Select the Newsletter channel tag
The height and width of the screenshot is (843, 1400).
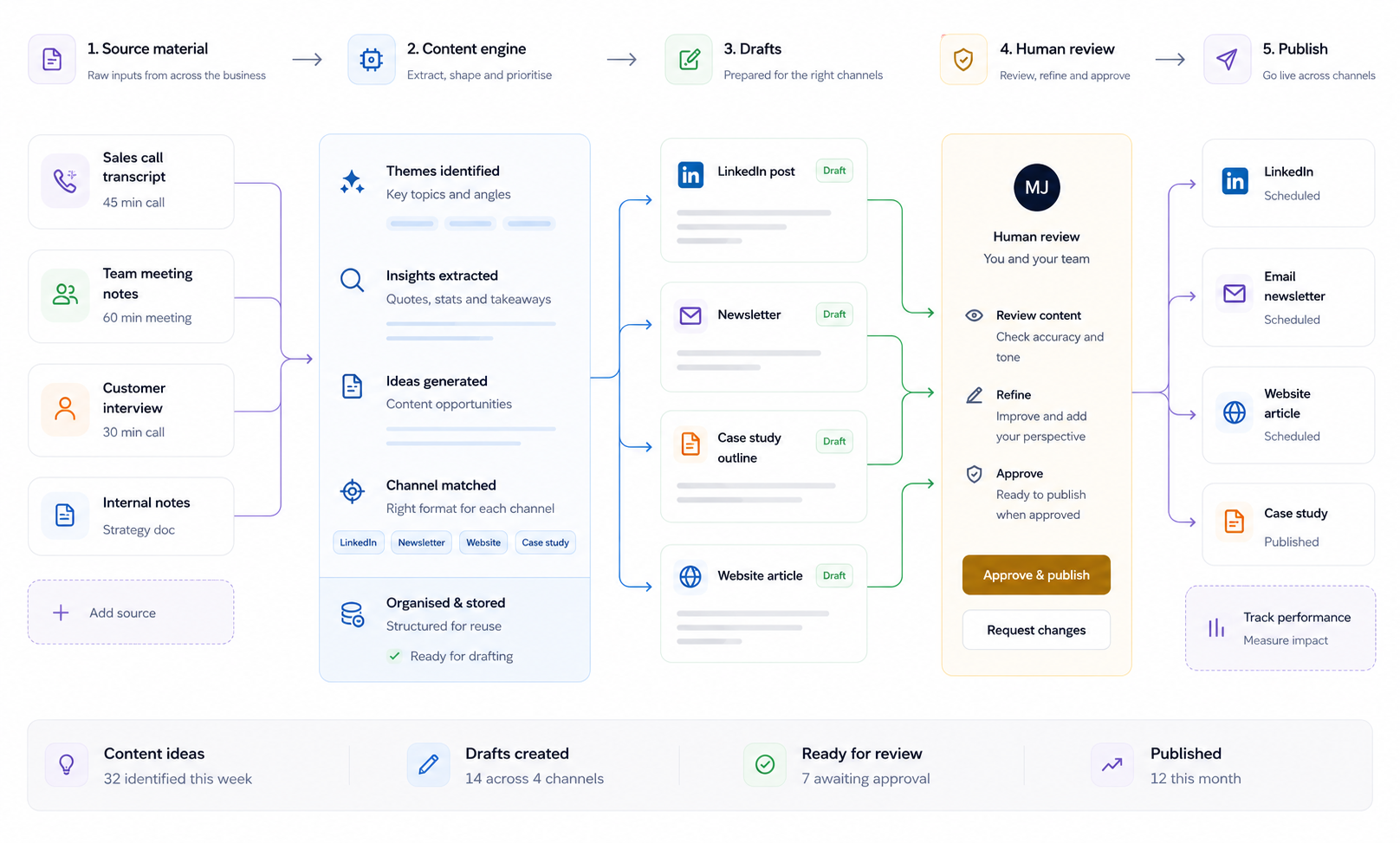[x=421, y=542]
